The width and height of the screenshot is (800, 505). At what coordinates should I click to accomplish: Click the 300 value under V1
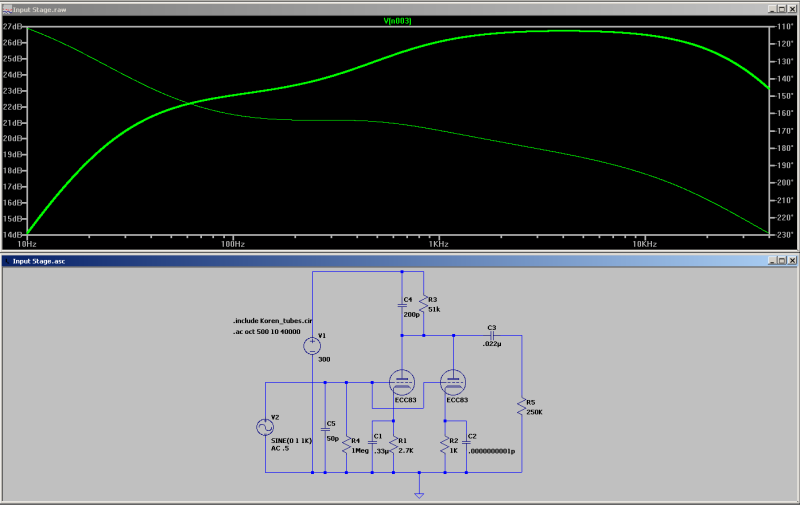(324, 360)
